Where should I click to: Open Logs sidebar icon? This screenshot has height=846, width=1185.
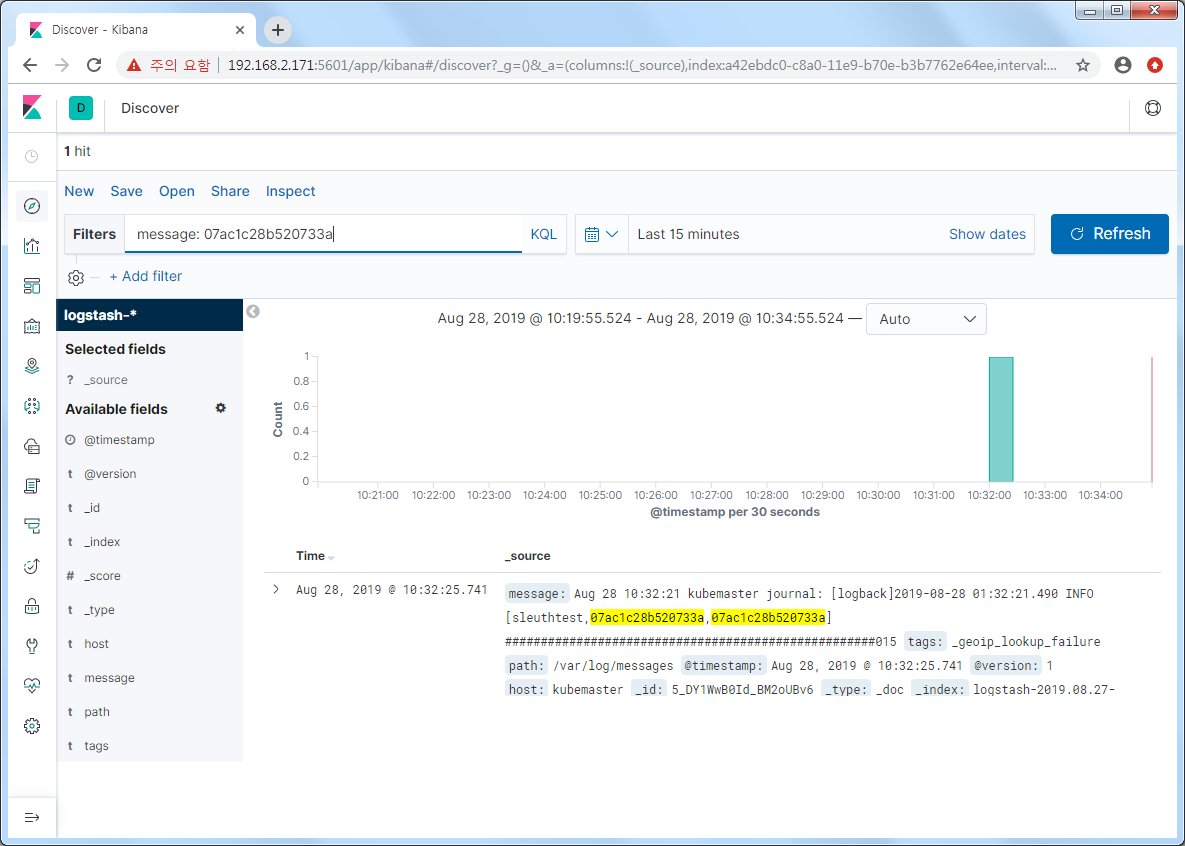(32, 486)
